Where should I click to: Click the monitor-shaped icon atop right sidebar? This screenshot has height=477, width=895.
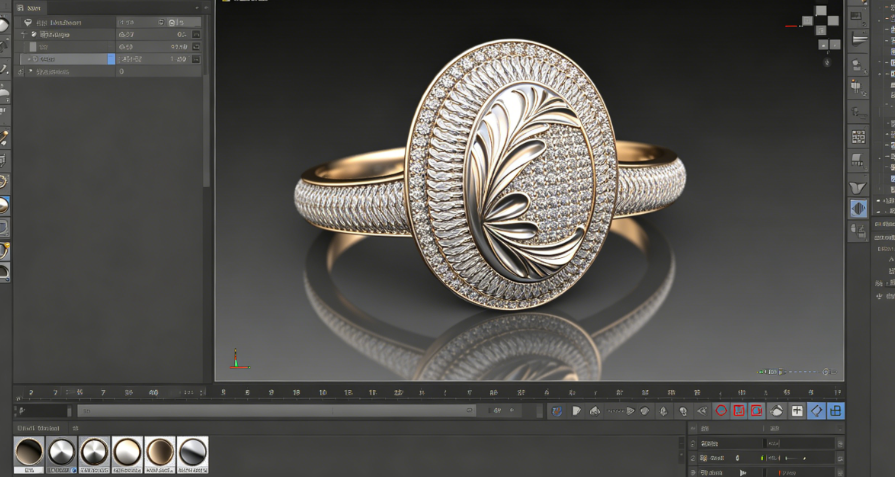857,15
